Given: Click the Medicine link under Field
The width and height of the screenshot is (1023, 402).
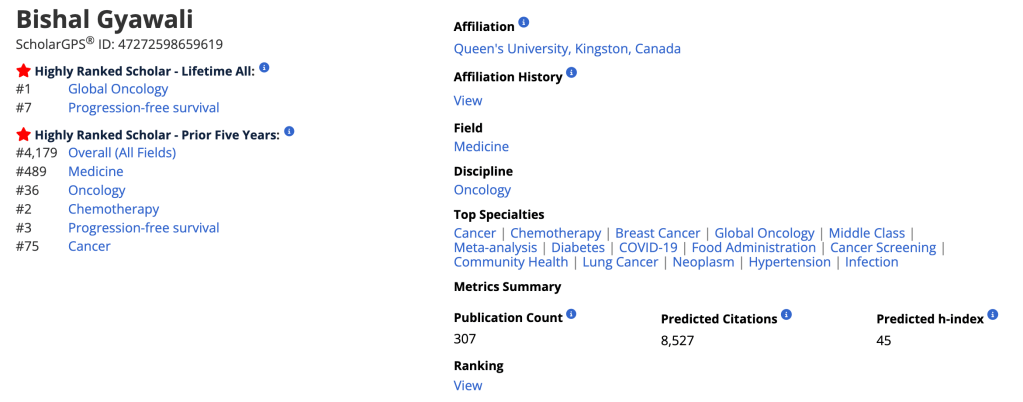Looking at the screenshot, I should tap(481, 146).
